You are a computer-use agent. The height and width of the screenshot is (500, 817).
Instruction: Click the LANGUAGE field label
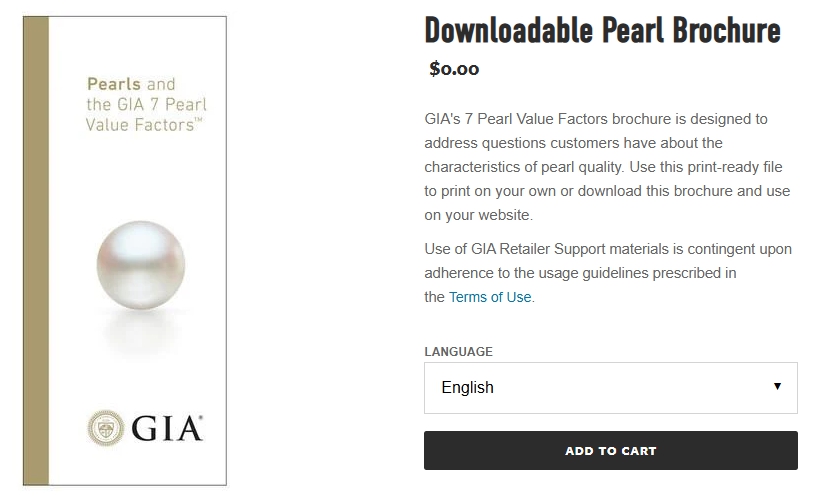point(458,352)
